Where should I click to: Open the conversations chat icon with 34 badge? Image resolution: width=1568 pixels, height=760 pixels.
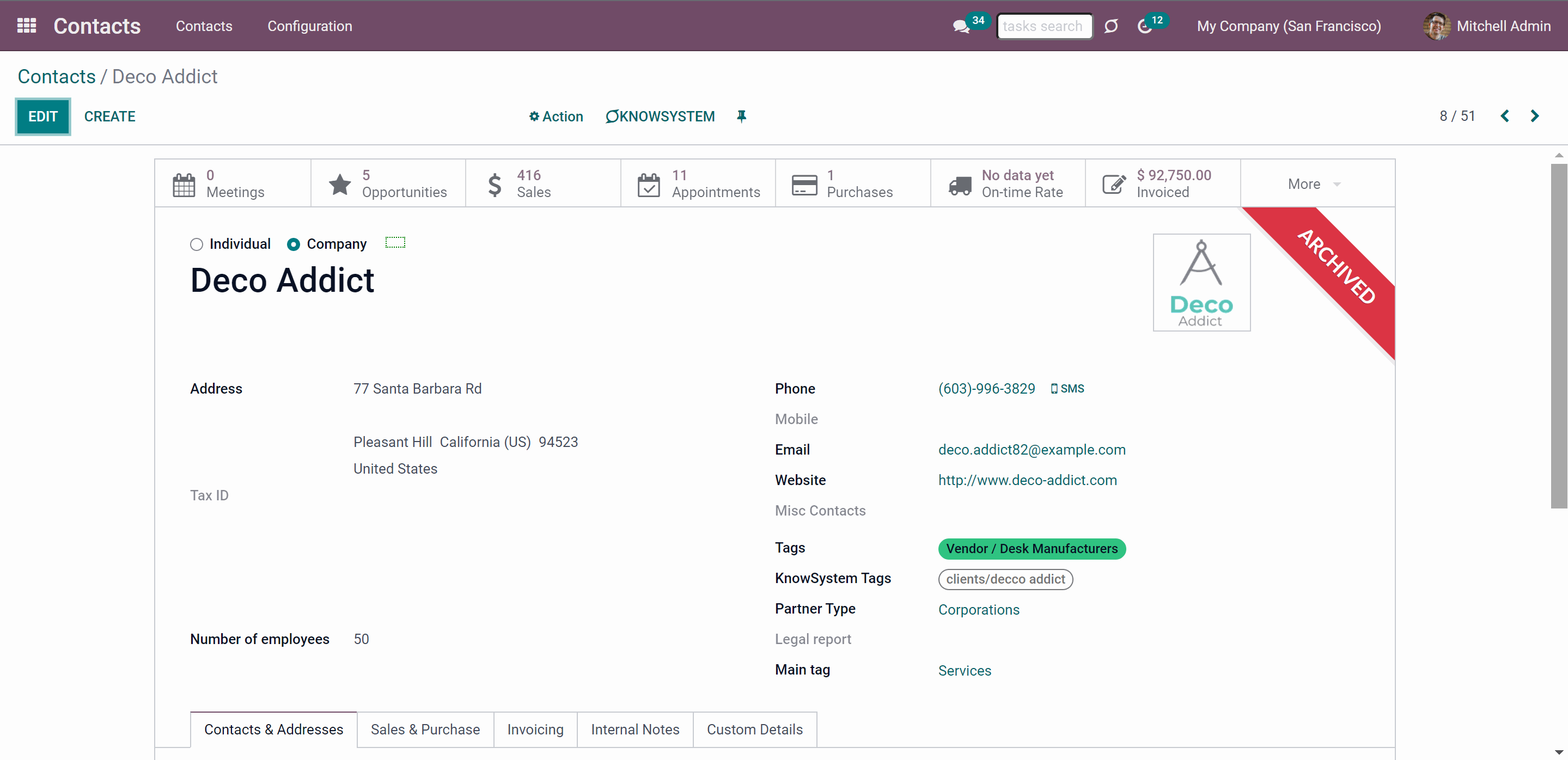point(961,26)
